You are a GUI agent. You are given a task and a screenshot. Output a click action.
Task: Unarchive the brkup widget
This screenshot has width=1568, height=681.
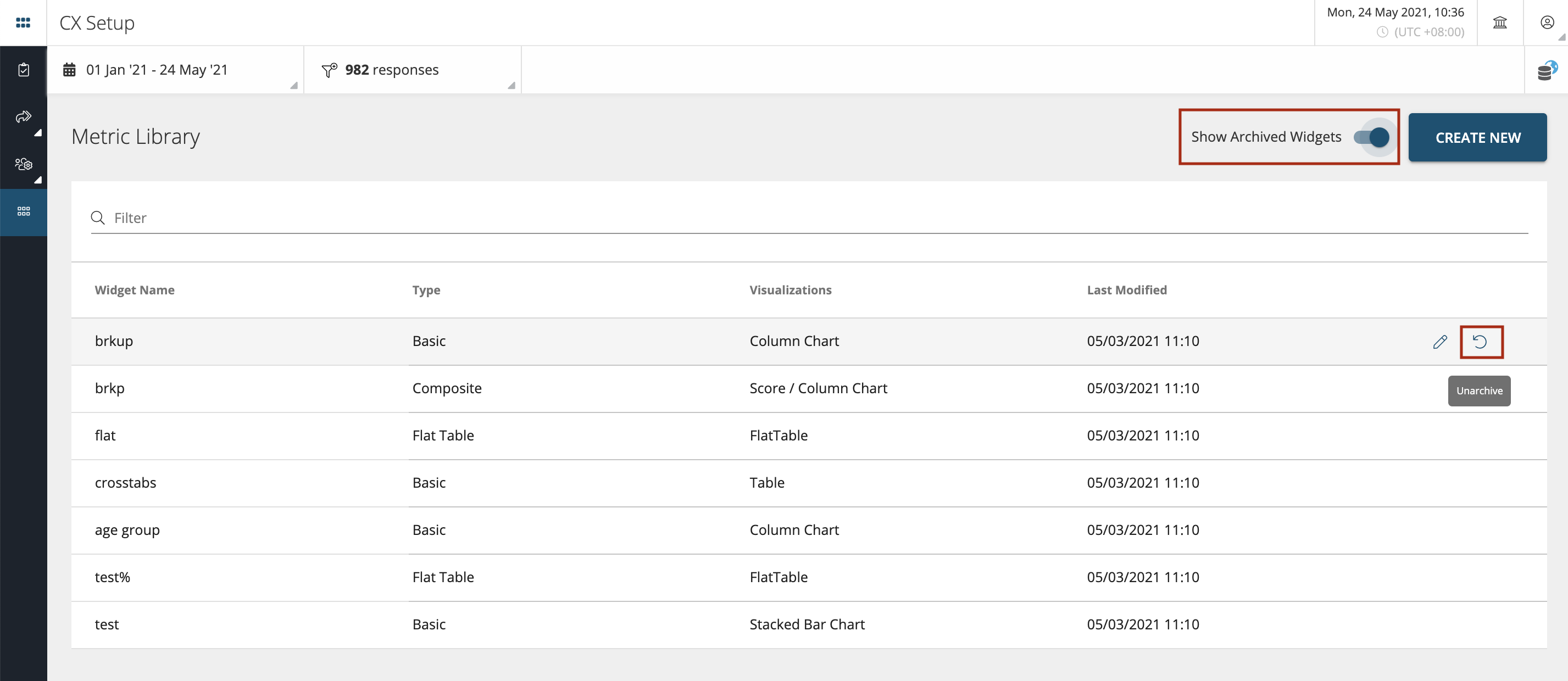pyautogui.click(x=1480, y=342)
